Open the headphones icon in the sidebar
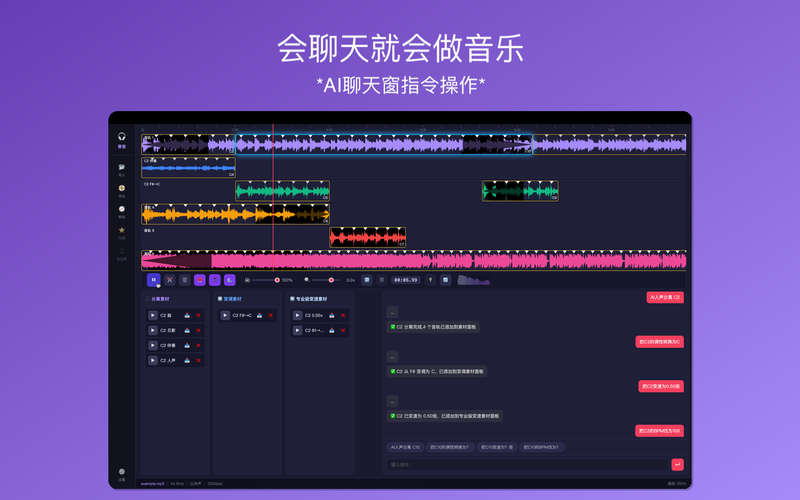This screenshot has width=800, height=500. 121,139
